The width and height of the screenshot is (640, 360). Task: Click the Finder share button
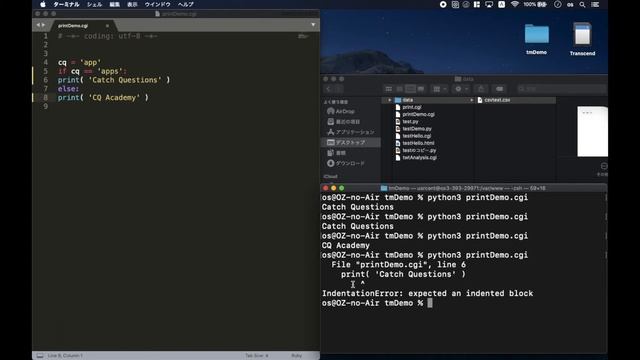click(481, 89)
